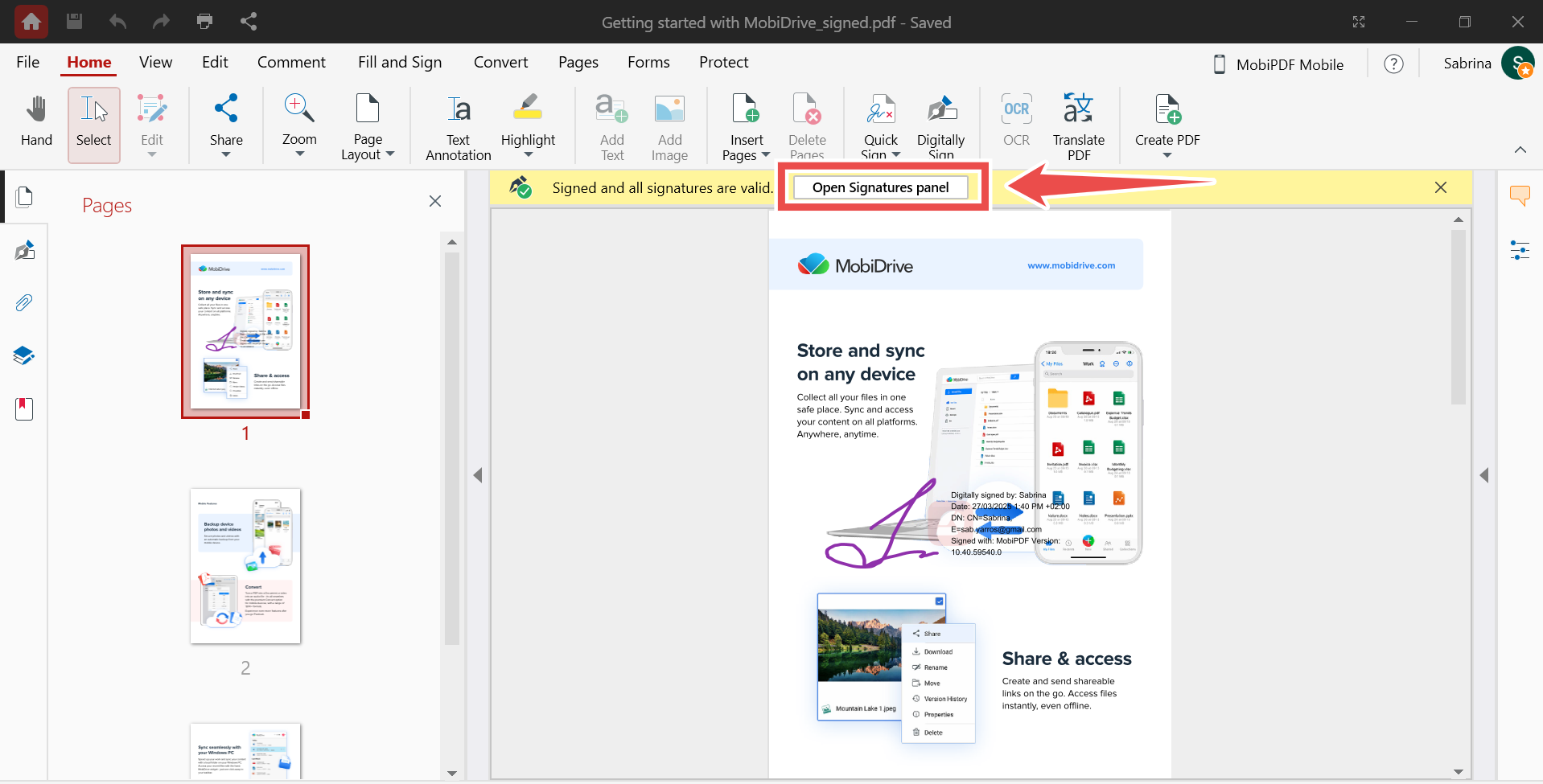Expand the Share dropdown arrow

226,154
